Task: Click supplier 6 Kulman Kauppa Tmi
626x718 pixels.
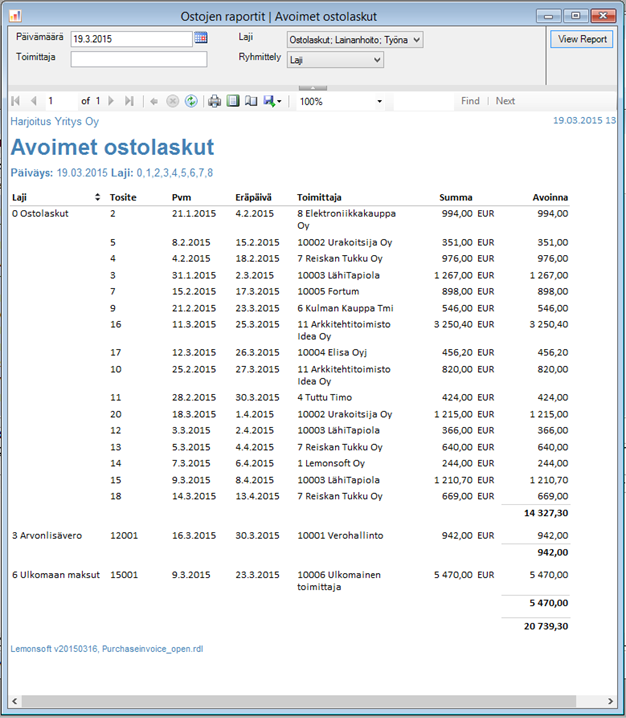Action: [345, 308]
